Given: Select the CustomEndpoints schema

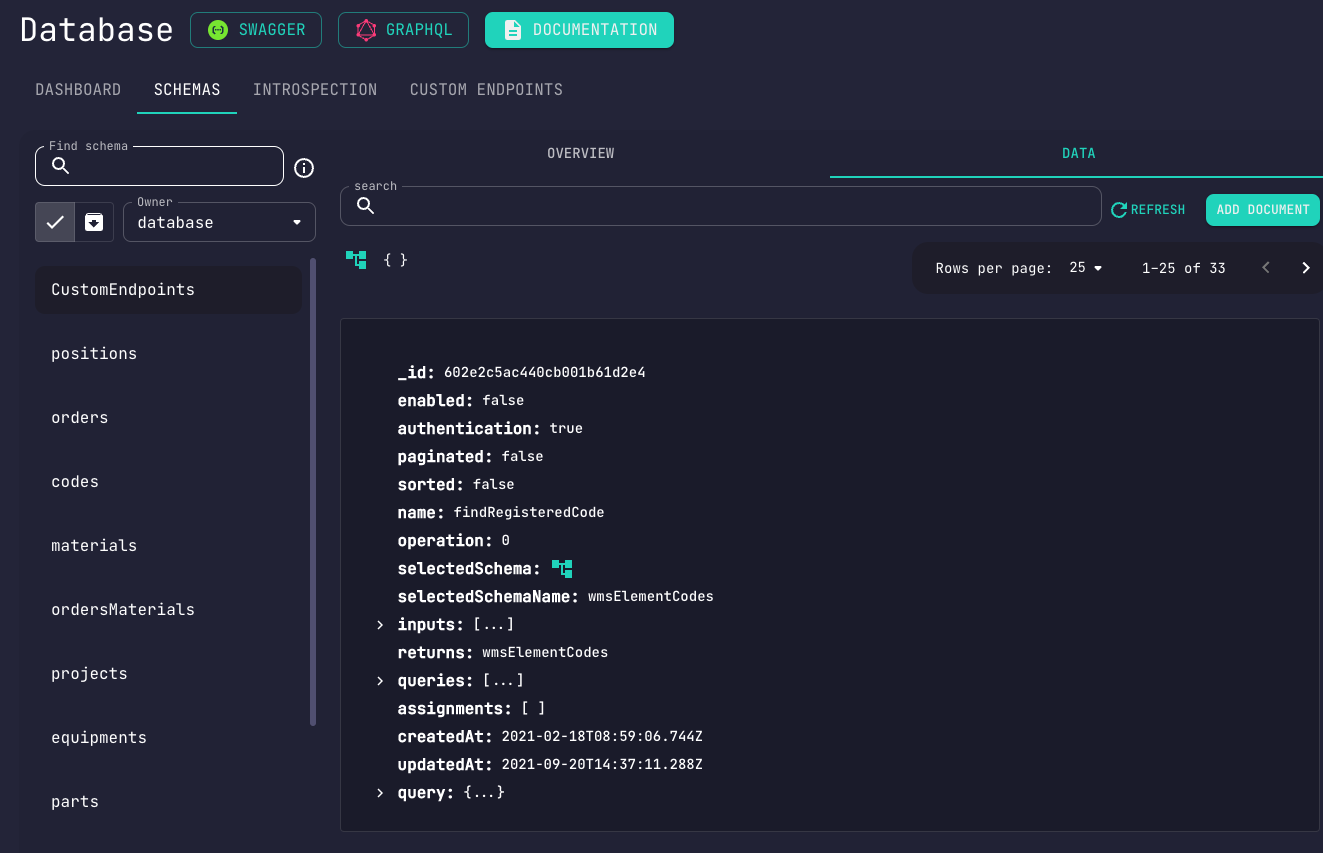Looking at the screenshot, I should pyautogui.click(x=168, y=290).
